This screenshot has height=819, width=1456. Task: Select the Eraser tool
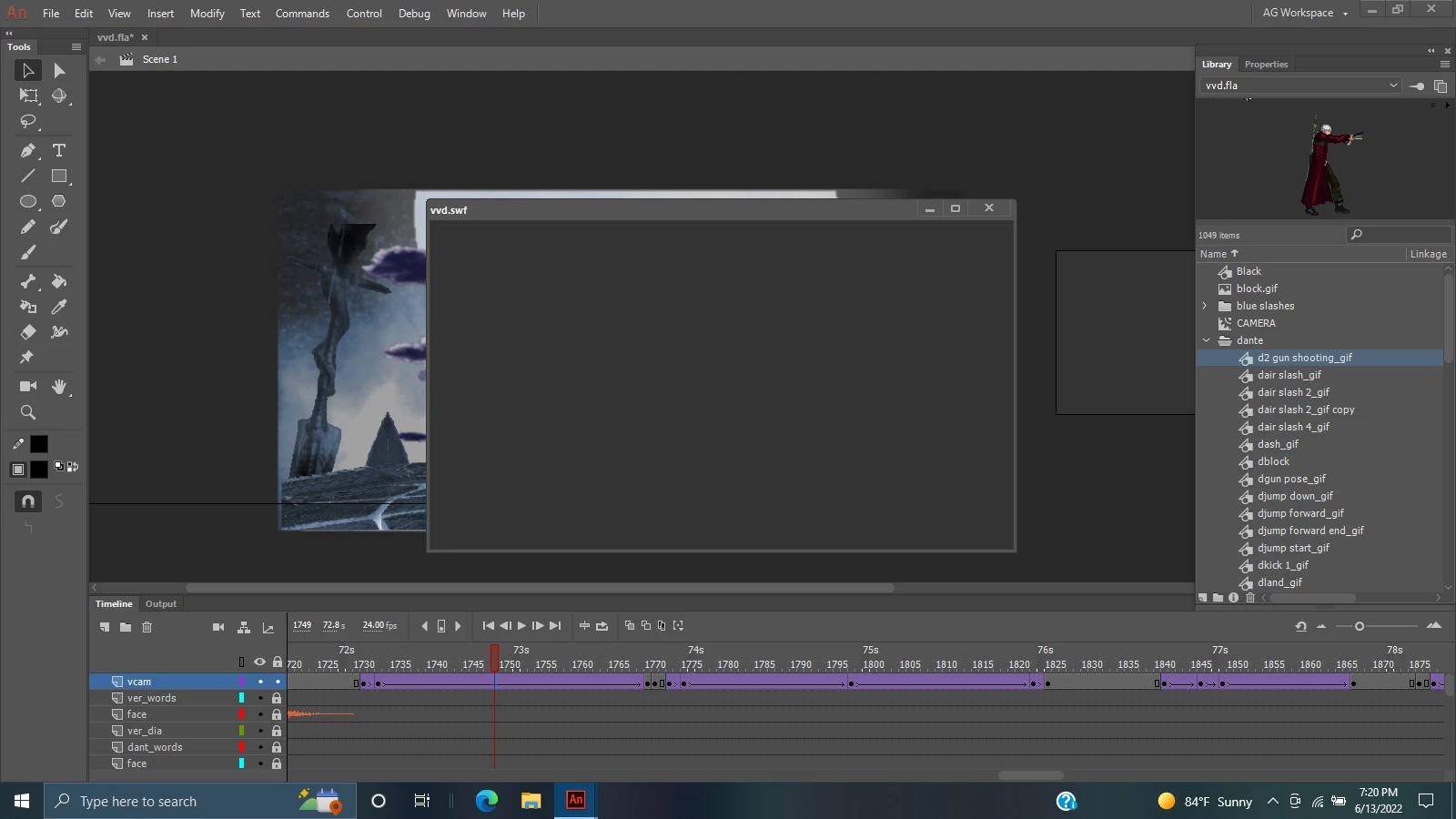point(28,332)
